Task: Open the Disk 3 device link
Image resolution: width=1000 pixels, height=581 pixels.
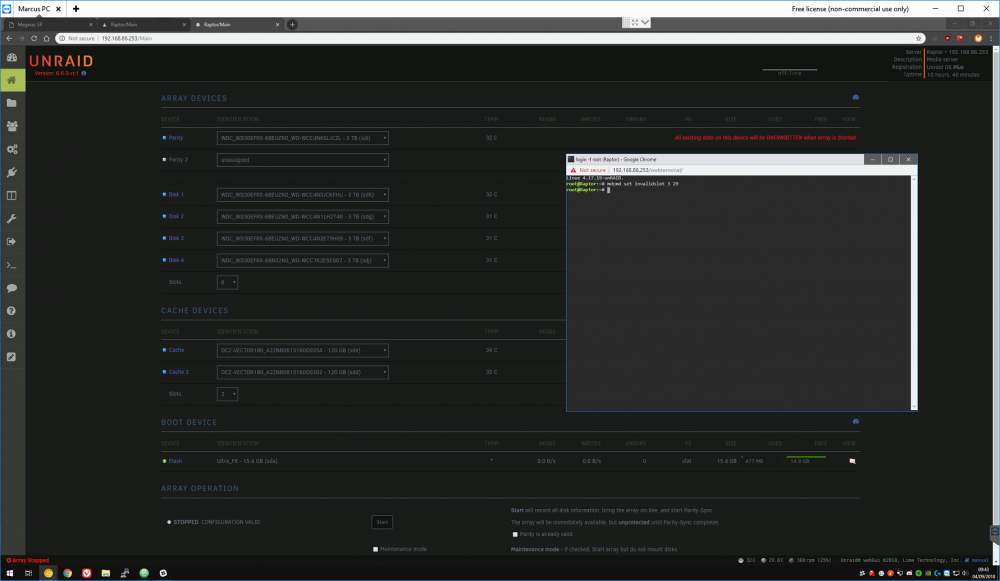Action: (x=176, y=239)
